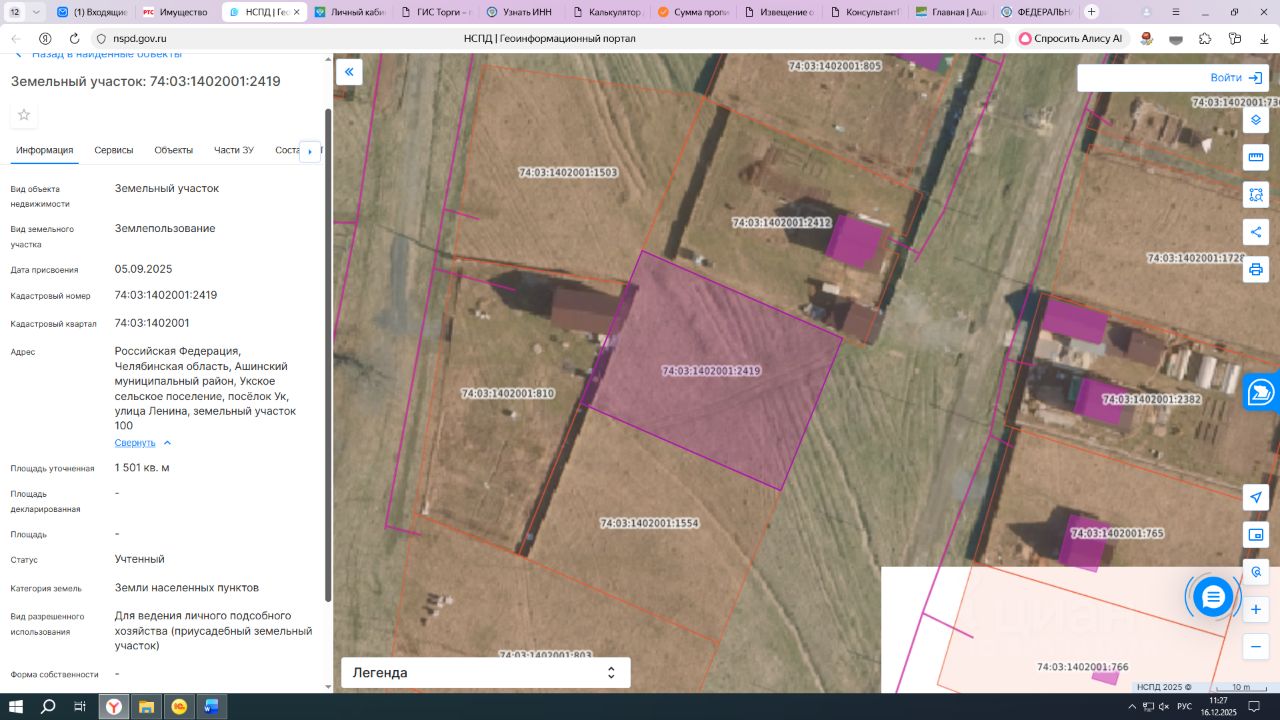Viewport: 1280px width, 720px height.
Task: Click the status value Учтенный
Action: [x=140, y=560]
